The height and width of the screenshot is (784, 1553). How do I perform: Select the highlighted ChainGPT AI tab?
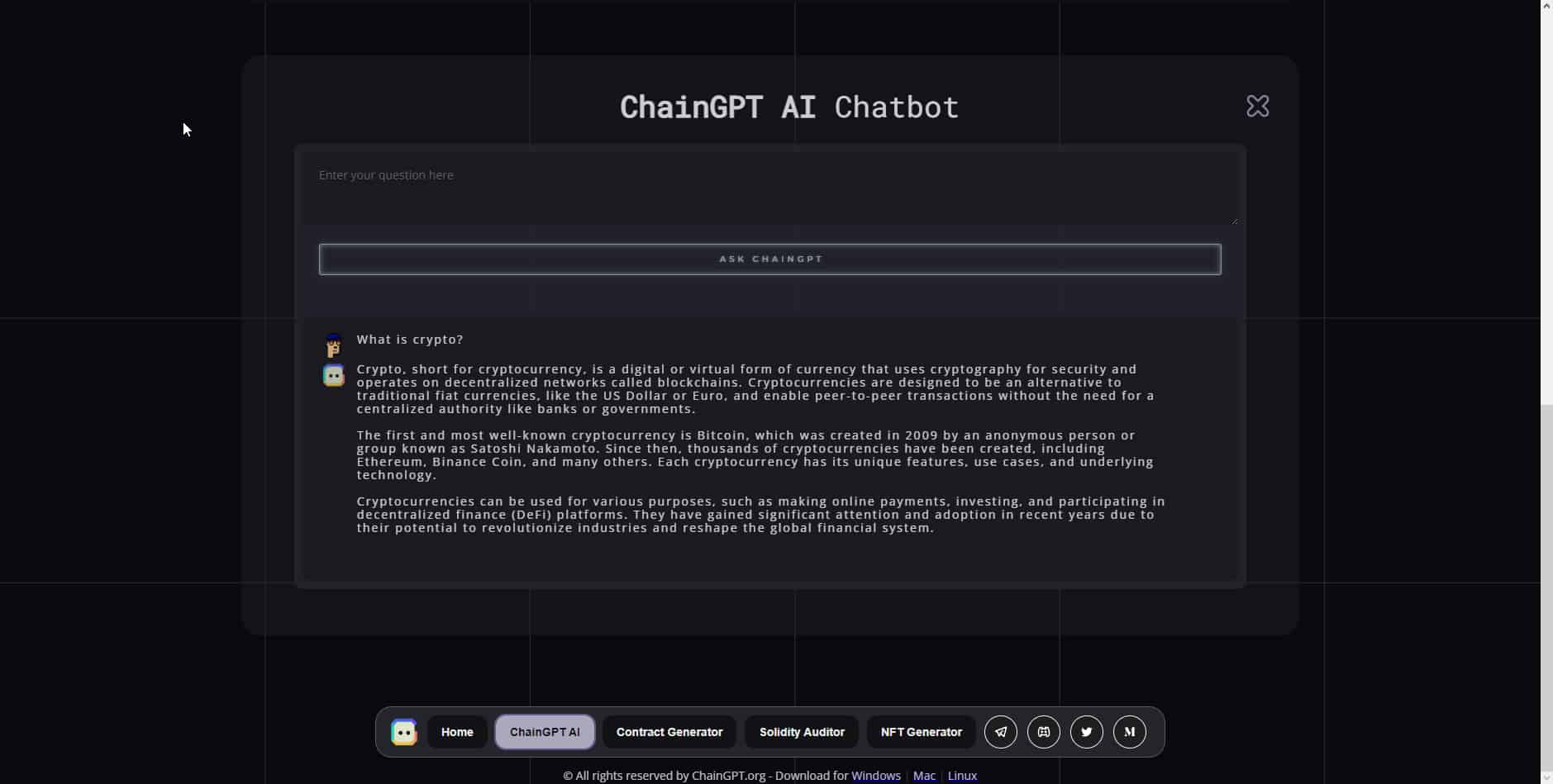coord(545,732)
